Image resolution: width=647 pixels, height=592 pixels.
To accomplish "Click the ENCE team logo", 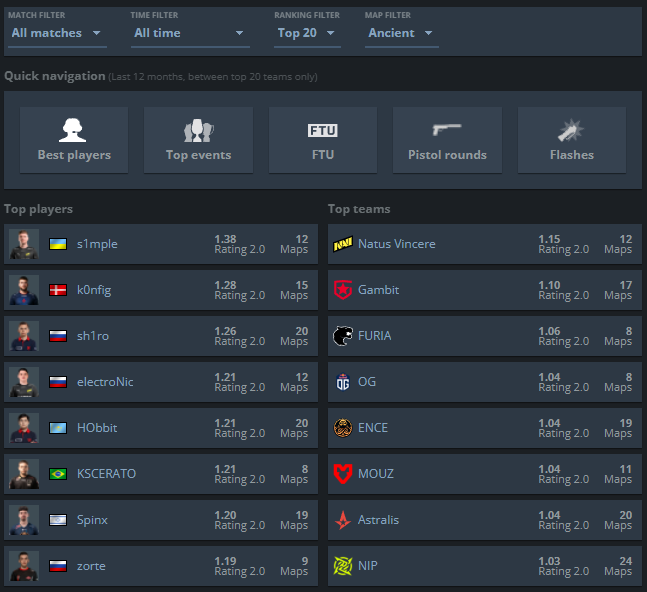I will tap(343, 428).
